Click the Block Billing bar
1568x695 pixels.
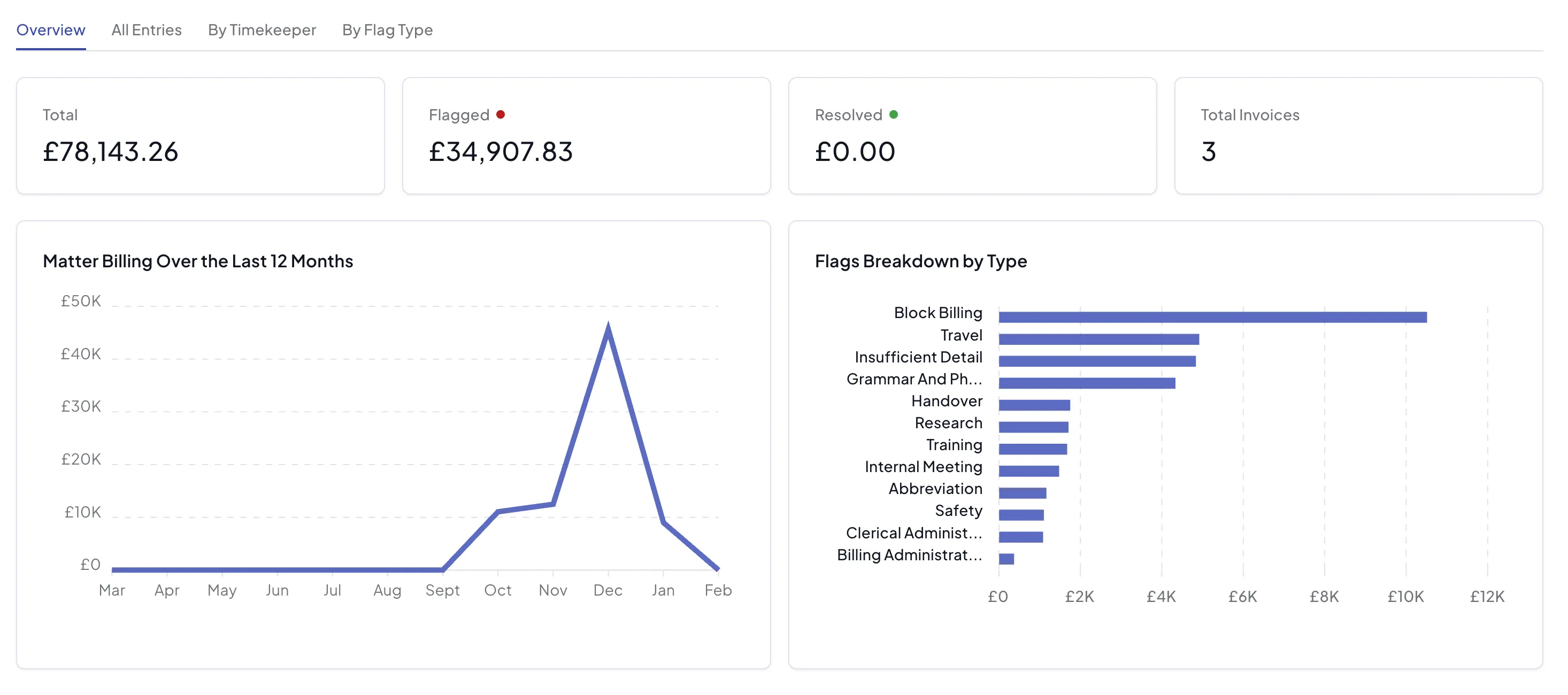[x=1212, y=317]
